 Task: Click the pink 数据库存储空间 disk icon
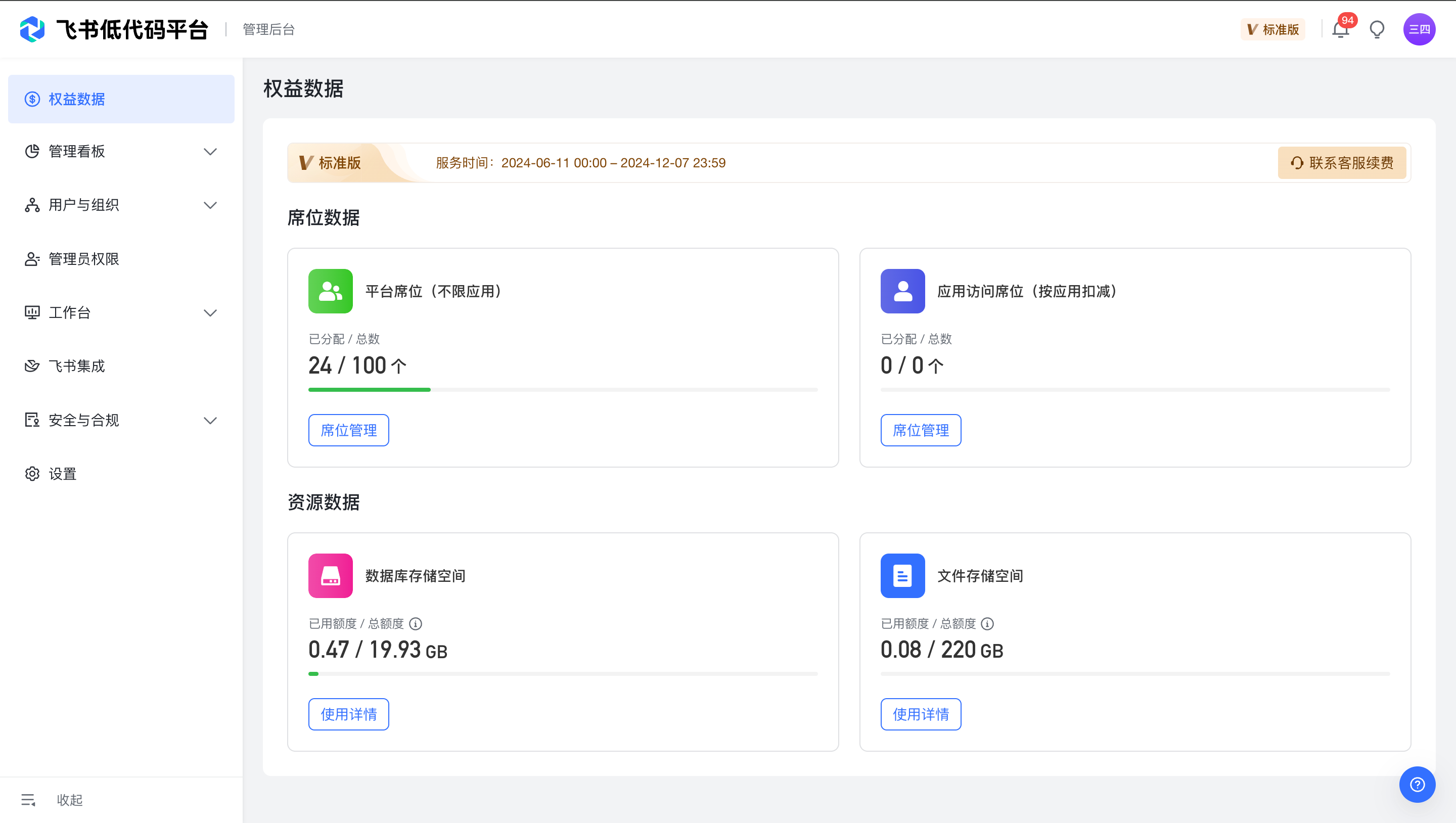point(330,575)
